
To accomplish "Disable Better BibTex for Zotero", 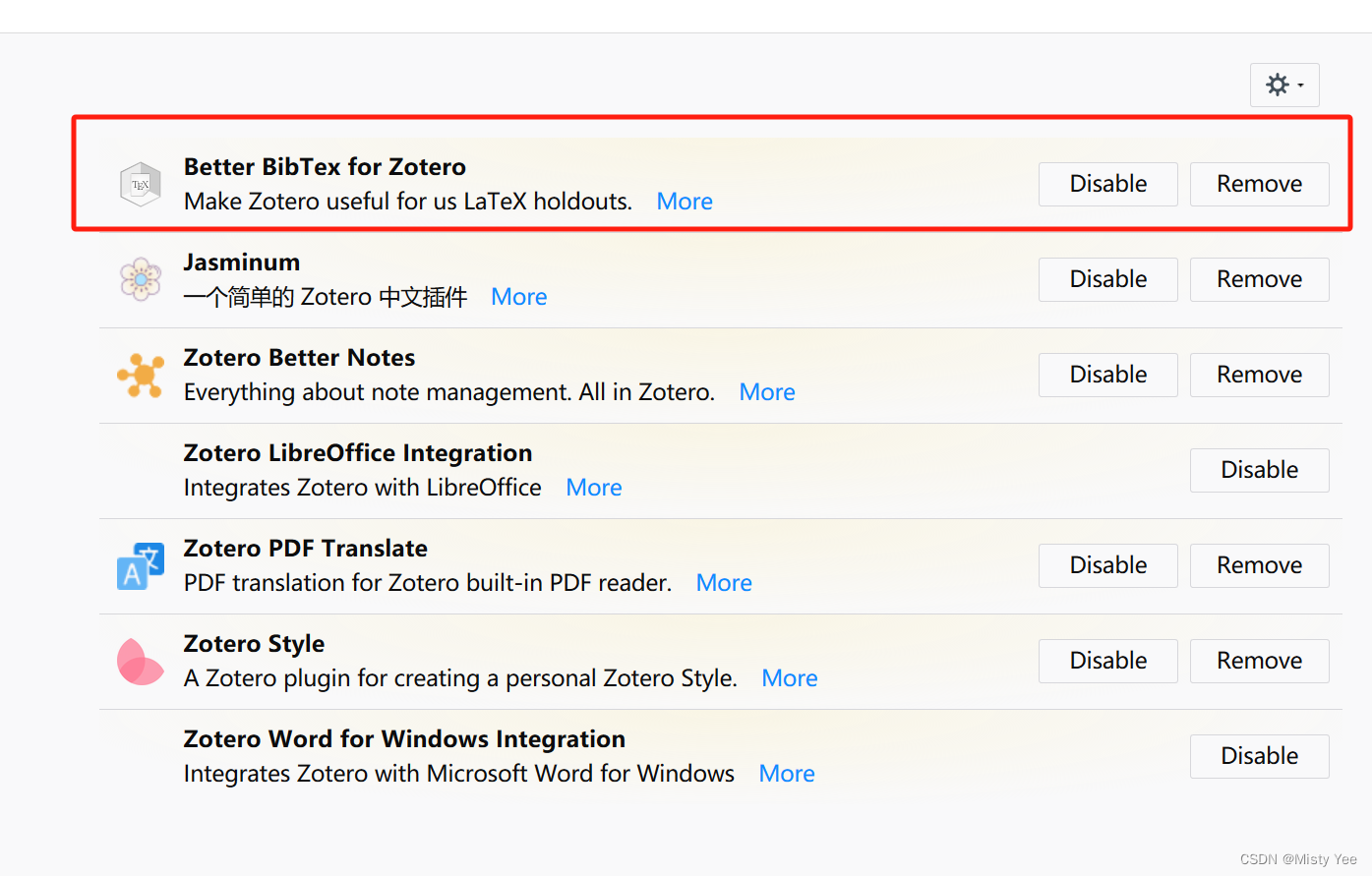I will pyautogui.click(x=1107, y=184).
